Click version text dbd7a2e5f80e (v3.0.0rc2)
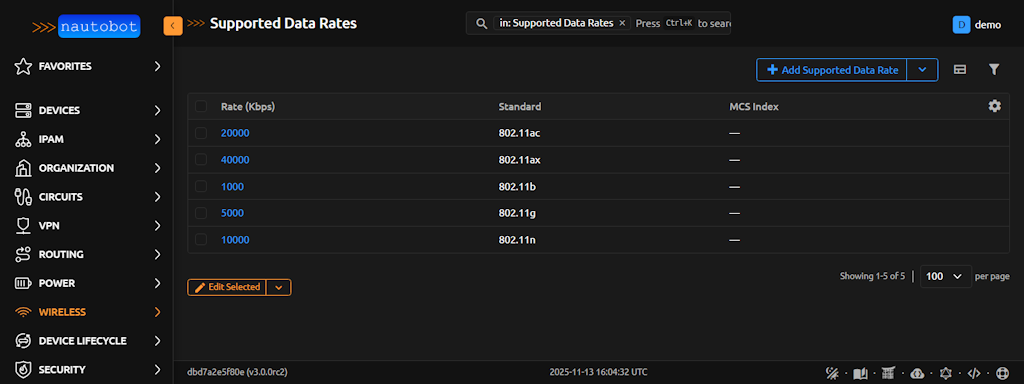Image resolution: width=1024 pixels, height=384 pixels. pos(237,372)
